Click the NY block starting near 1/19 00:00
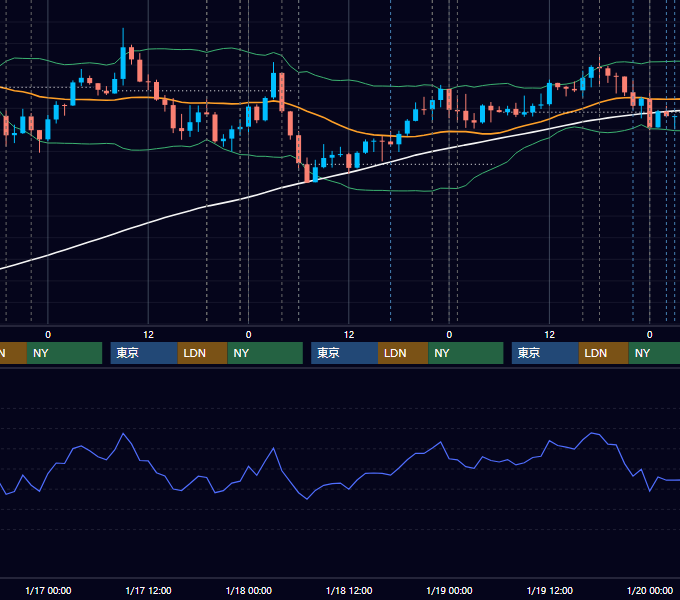The width and height of the screenshot is (680, 600). pyautogui.click(x=466, y=353)
